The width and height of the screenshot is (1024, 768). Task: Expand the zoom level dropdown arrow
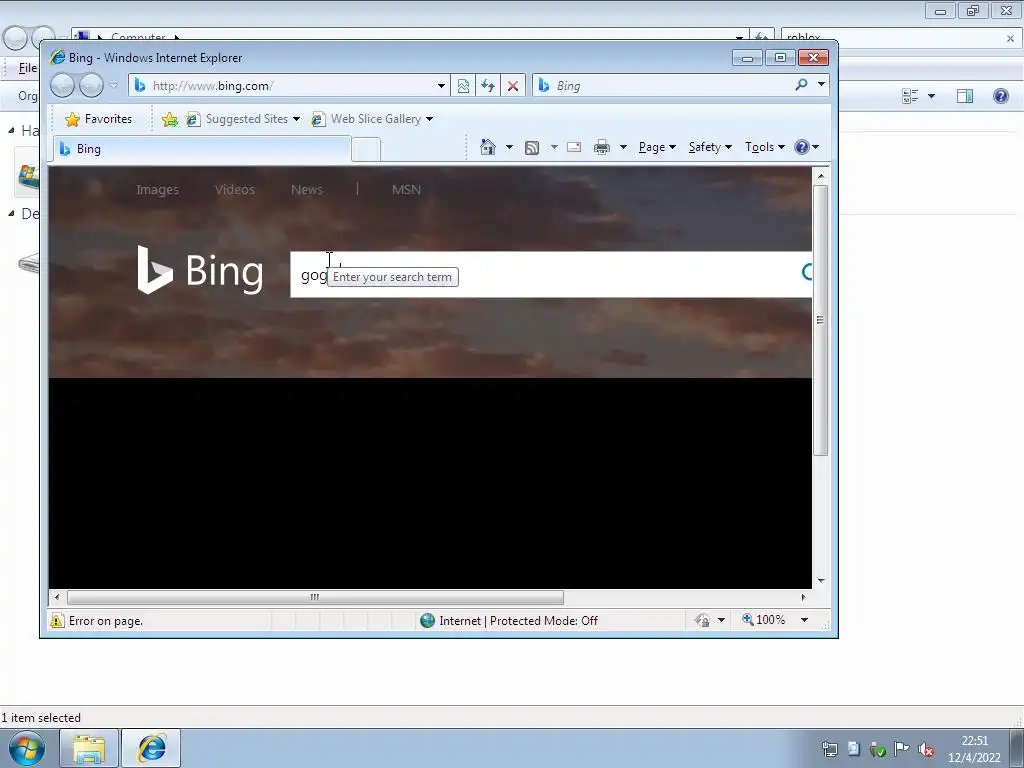(805, 620)
